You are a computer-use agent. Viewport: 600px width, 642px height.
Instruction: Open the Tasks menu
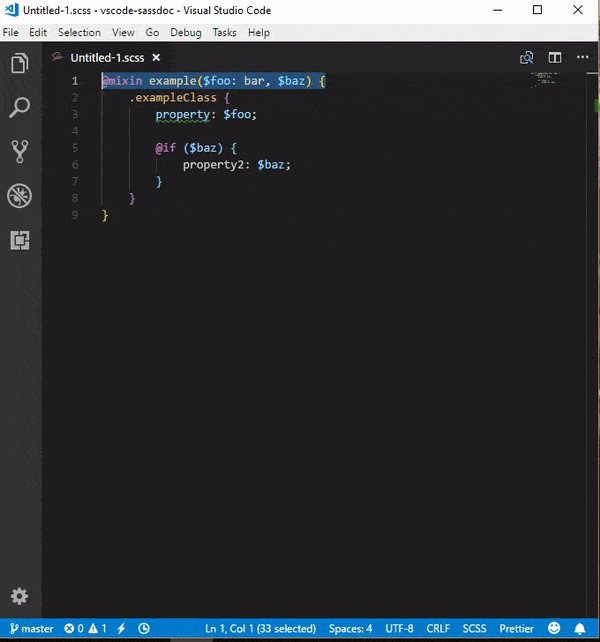click(224, 32)
